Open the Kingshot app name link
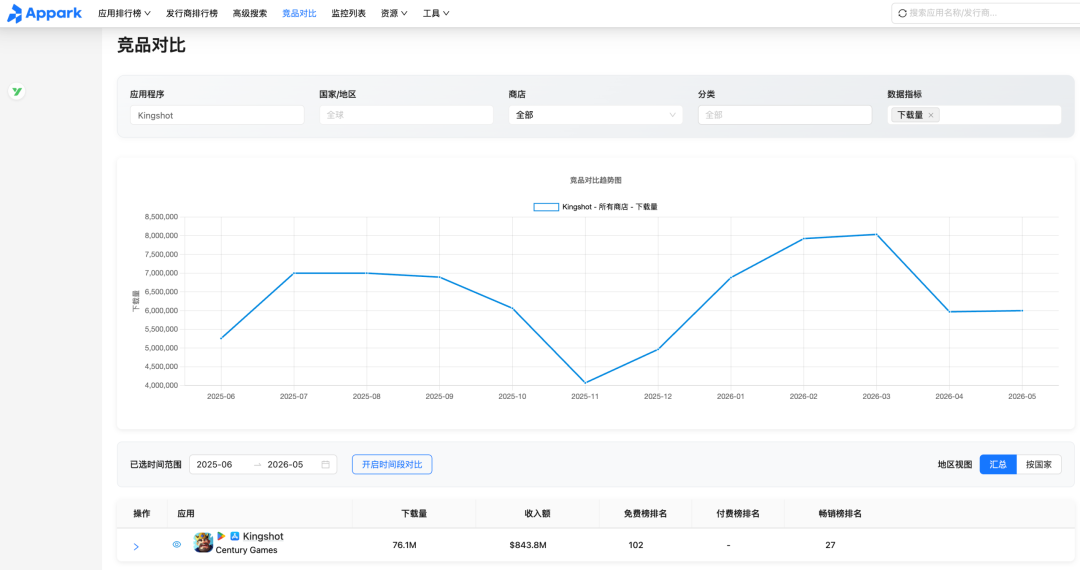Image resolution: width=1080 pixels, height=570 pixels. (x=263, y=536)
